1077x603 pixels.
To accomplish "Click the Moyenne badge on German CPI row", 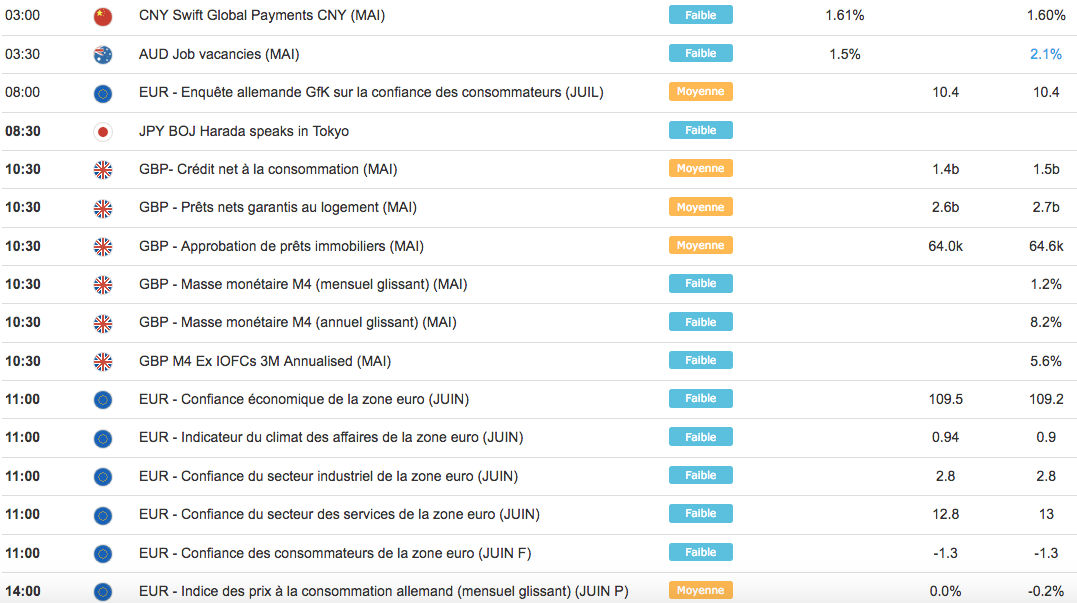I will tap(700, 590).
